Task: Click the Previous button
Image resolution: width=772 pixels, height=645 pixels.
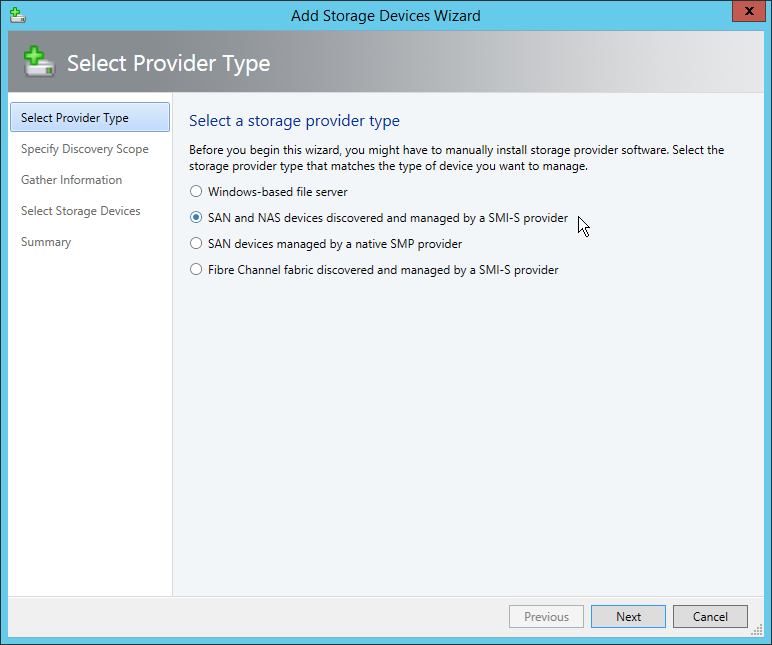Action: (x=546, y=616)
